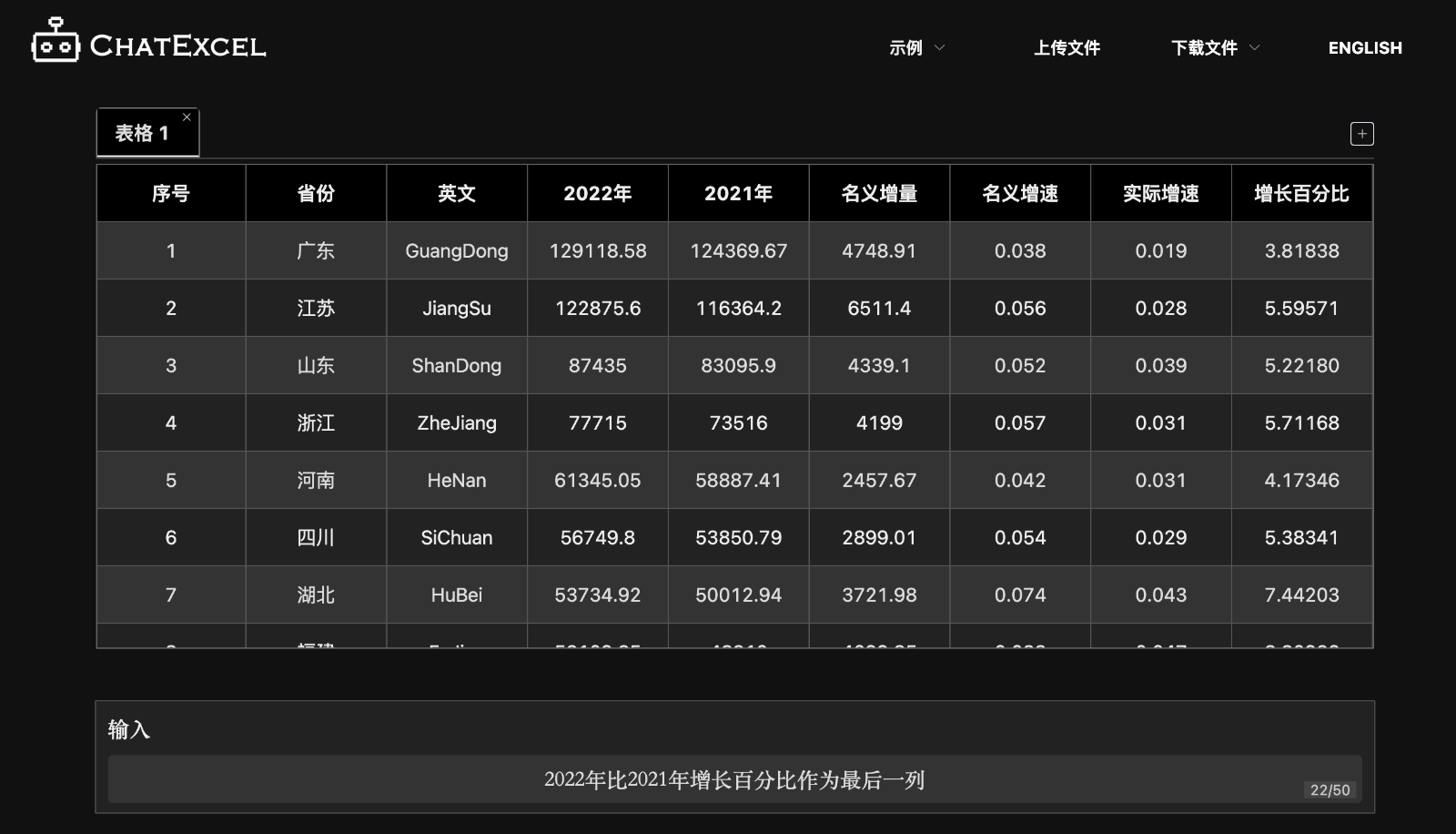Click the JiangSu row's 增长百分比 value
Viewport: 1456px width, 834px height.
coord(1302,308)
